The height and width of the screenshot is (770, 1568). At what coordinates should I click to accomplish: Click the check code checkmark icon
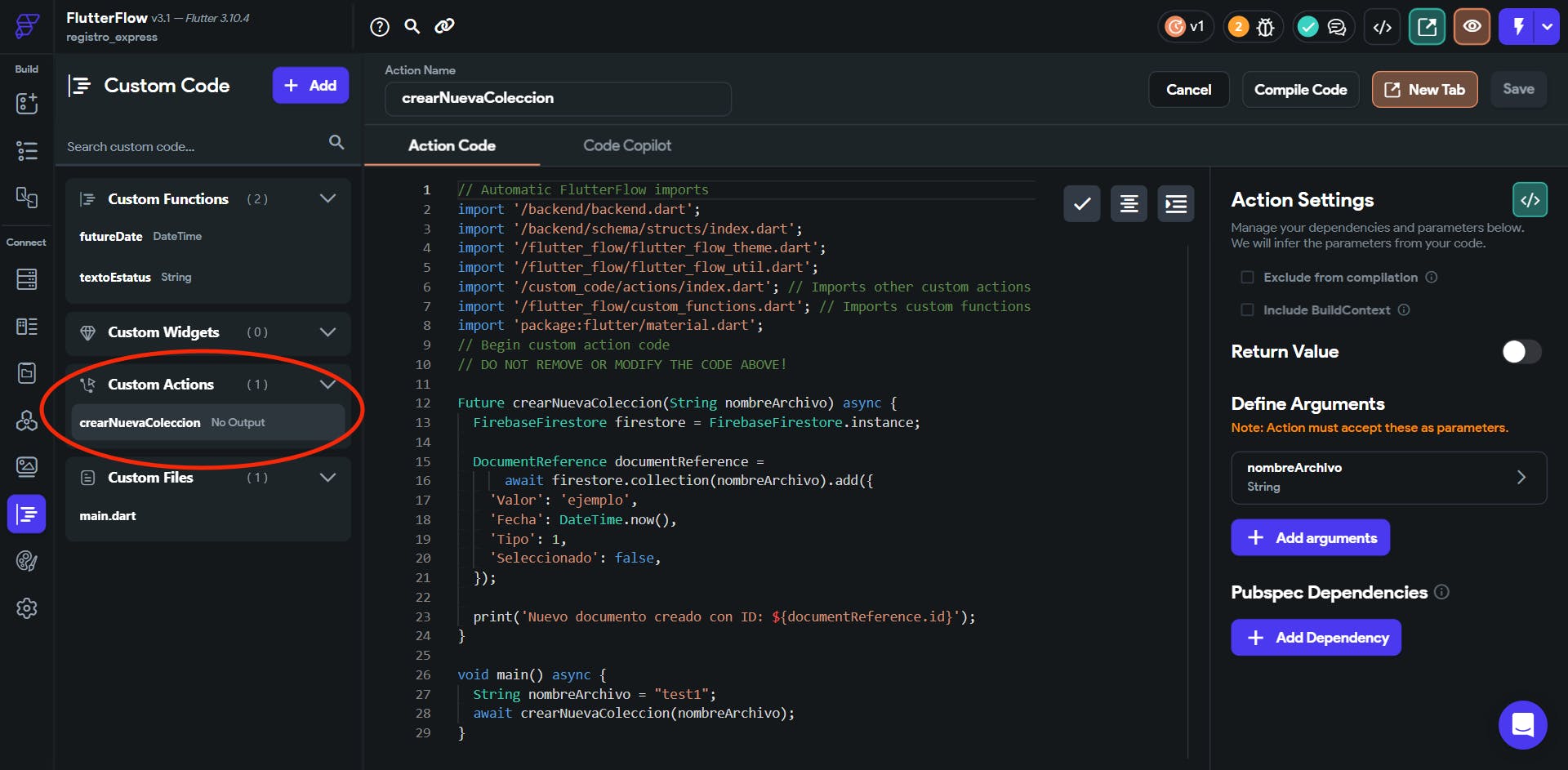coord(1081,203)
